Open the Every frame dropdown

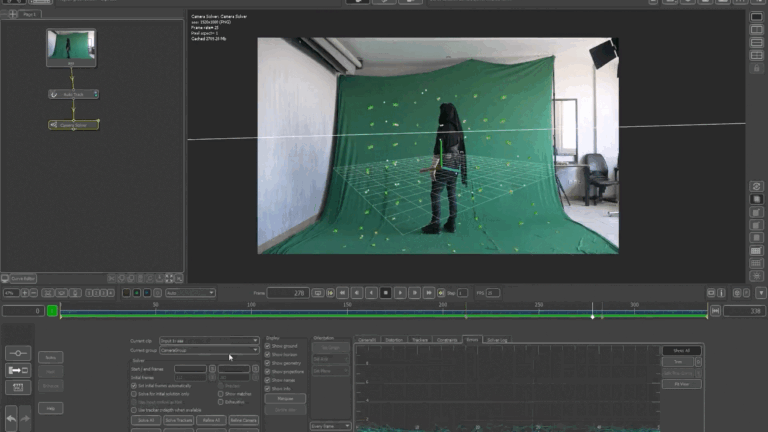pyautogui.click(x=330, y=426)
